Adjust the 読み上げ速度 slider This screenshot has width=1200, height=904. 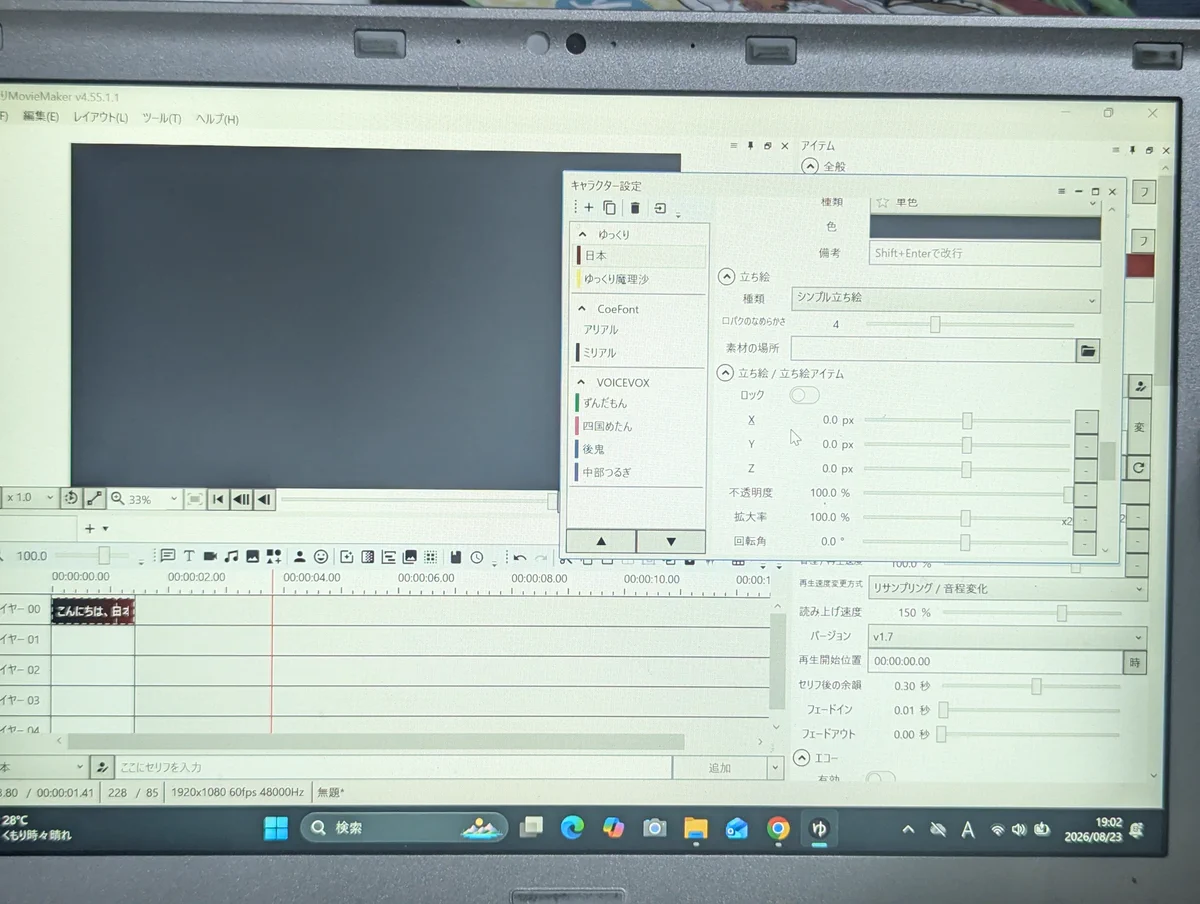tap(1031, 613)
